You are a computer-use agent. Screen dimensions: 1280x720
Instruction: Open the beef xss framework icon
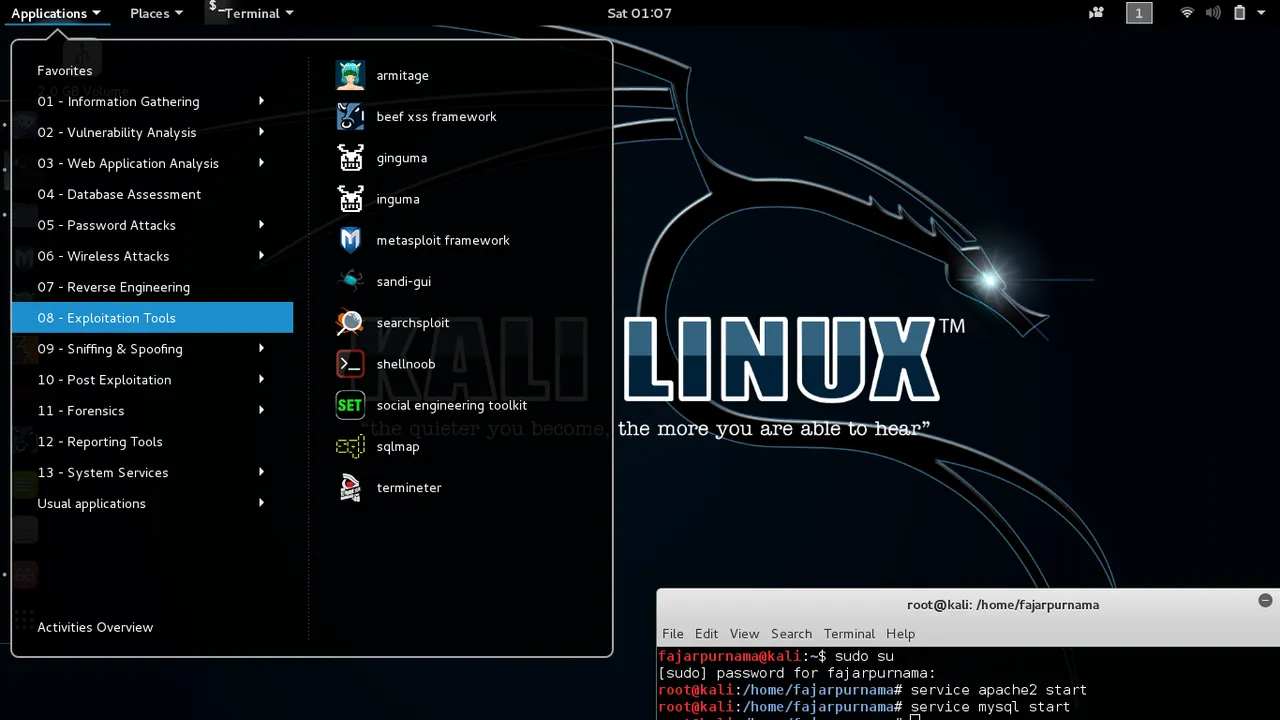pyautogui.click(x=350, y=116)
